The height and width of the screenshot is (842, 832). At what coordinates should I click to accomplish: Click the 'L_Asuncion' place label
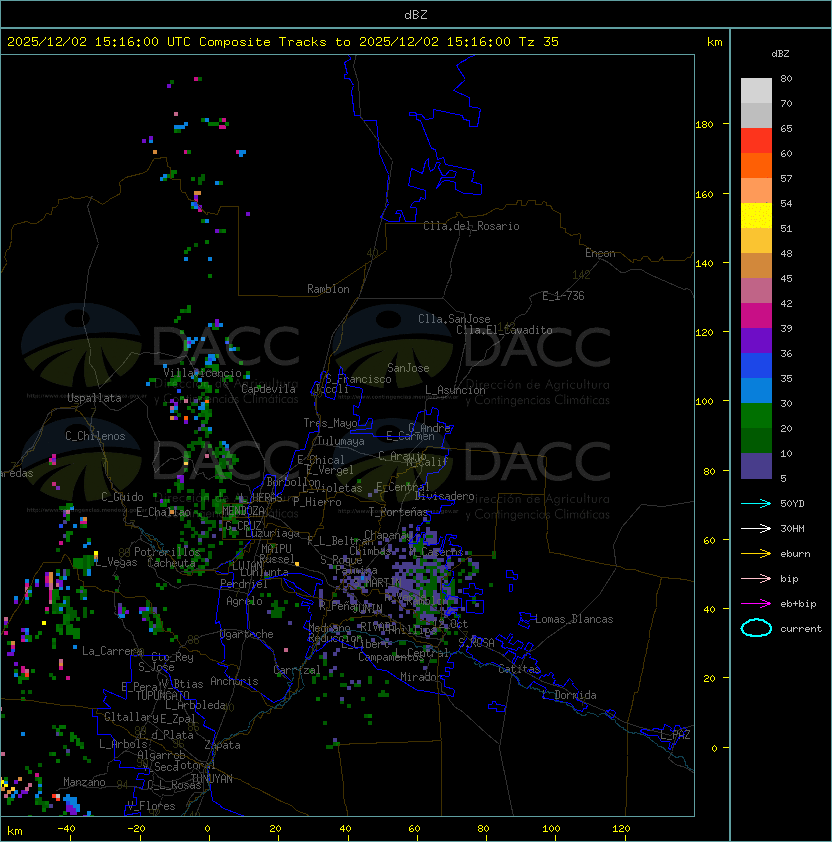click(455, 390)
